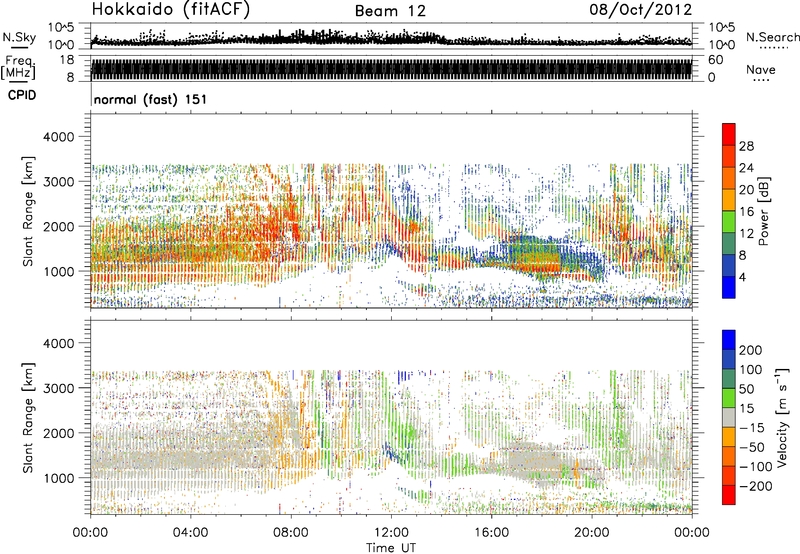
Task: Click the 1000 label on the velocity panel axis
Action: [58, 478]
